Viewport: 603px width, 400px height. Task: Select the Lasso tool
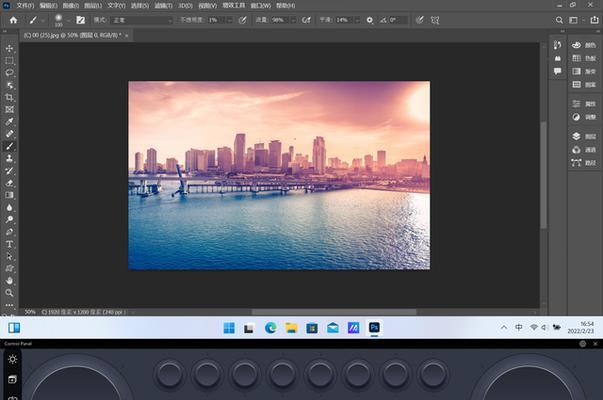(x=10, y=73)
